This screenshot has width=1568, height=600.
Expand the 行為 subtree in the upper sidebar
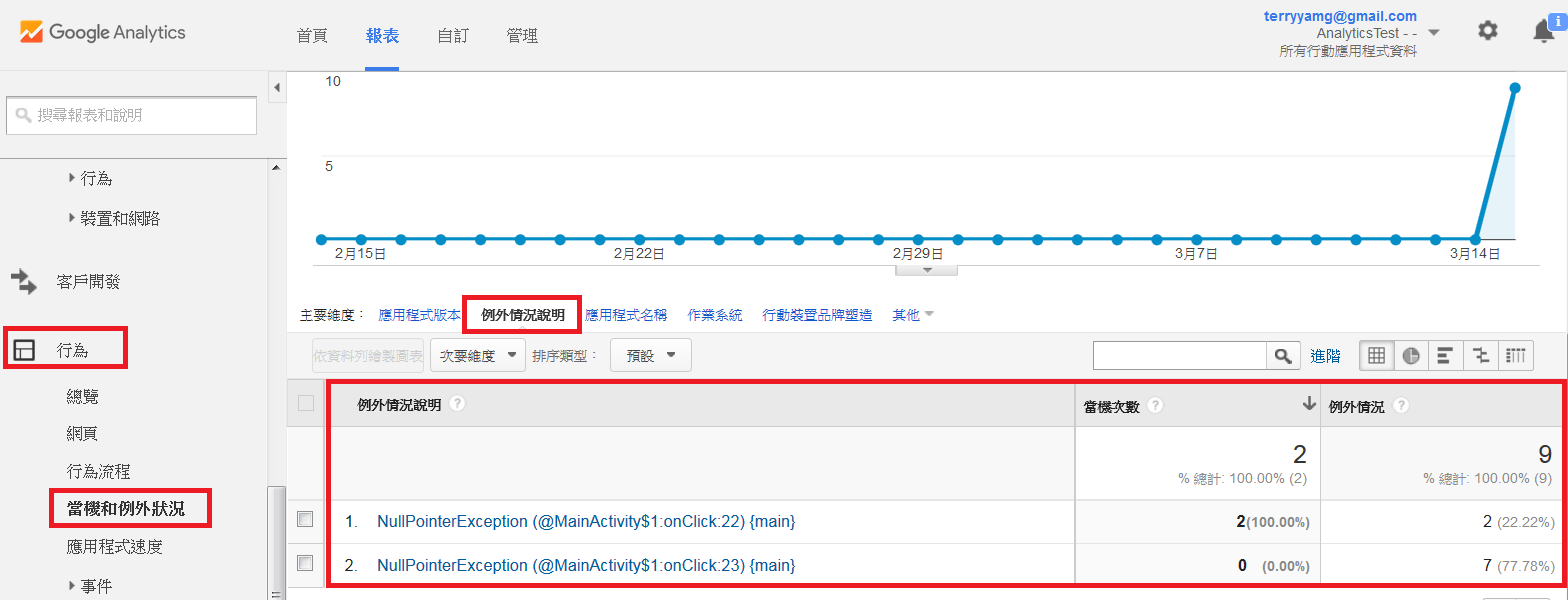[x=72, y=178]
